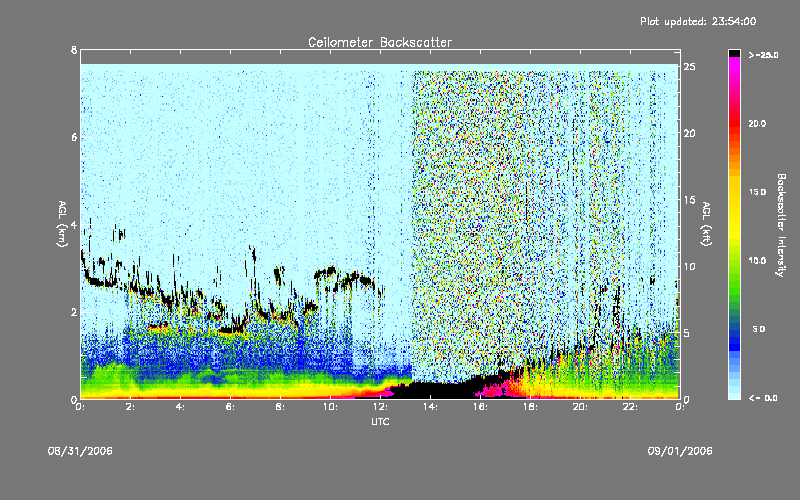Click the "Backscatter Intensity" colorbar label

tap(781, 225)
